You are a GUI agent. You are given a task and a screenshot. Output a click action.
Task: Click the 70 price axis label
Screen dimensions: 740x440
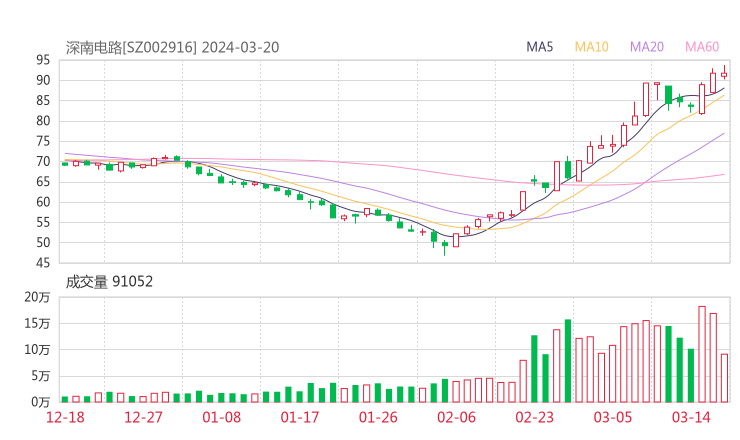point(43,161)
